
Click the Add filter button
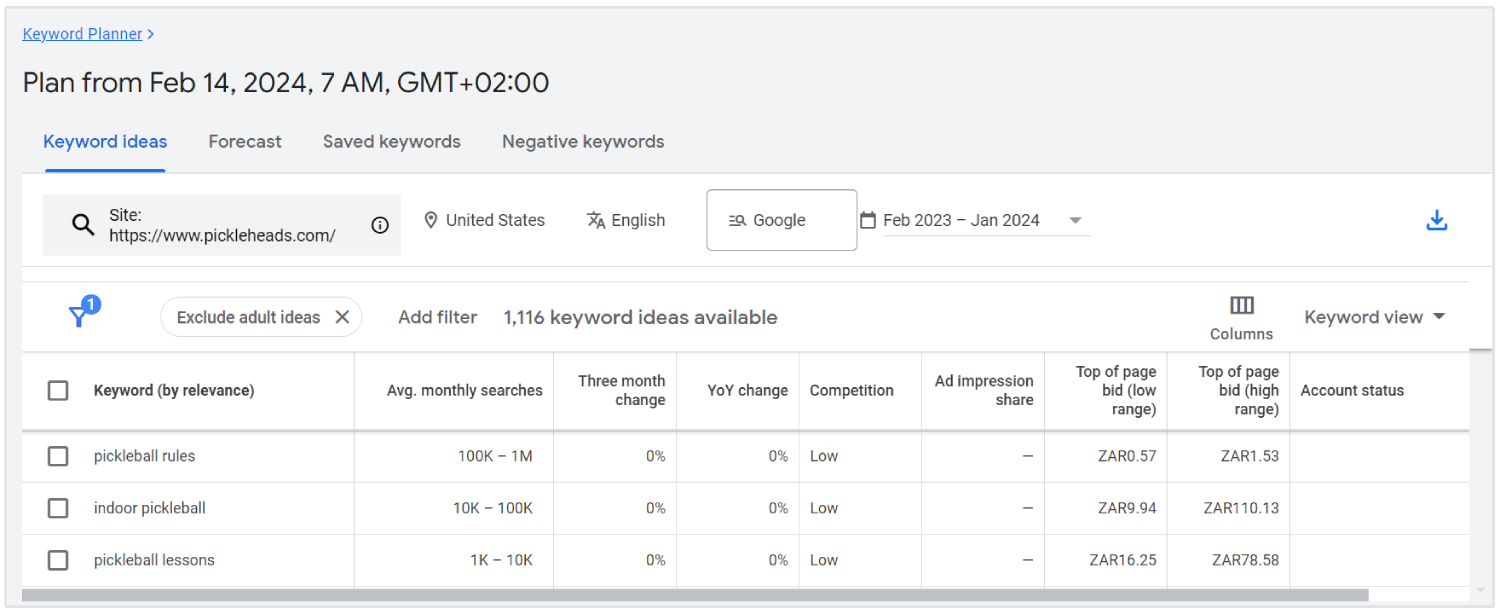[437, 317]
